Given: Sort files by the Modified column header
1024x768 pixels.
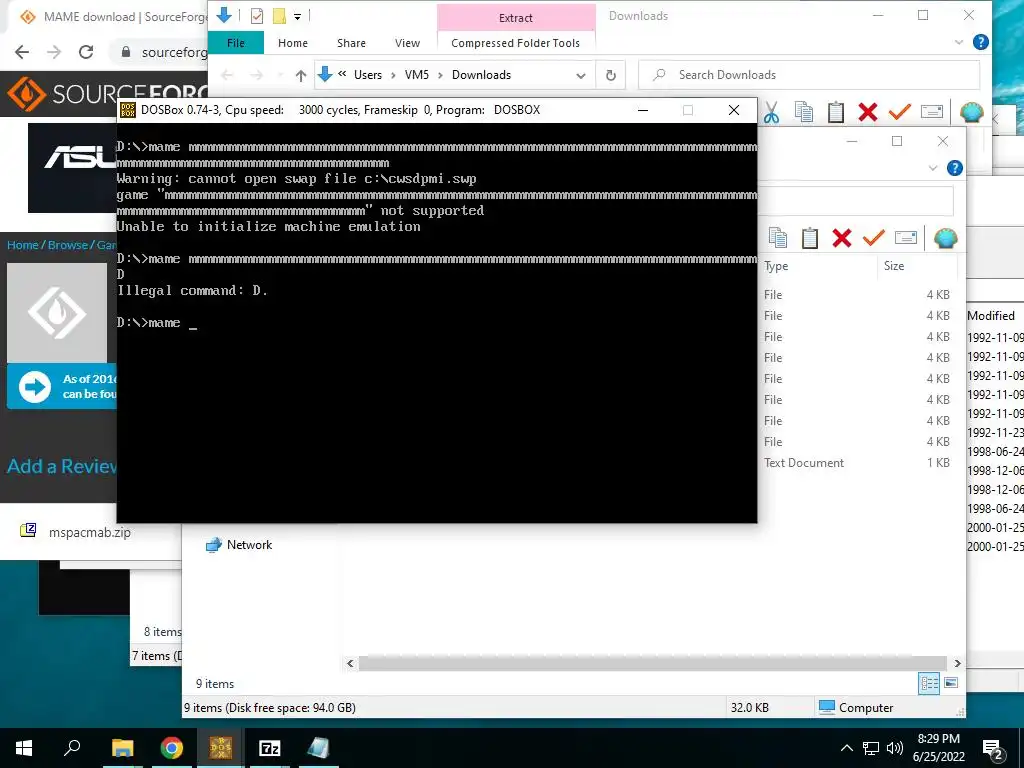Looking at the screenshot, I should [991, 315].
